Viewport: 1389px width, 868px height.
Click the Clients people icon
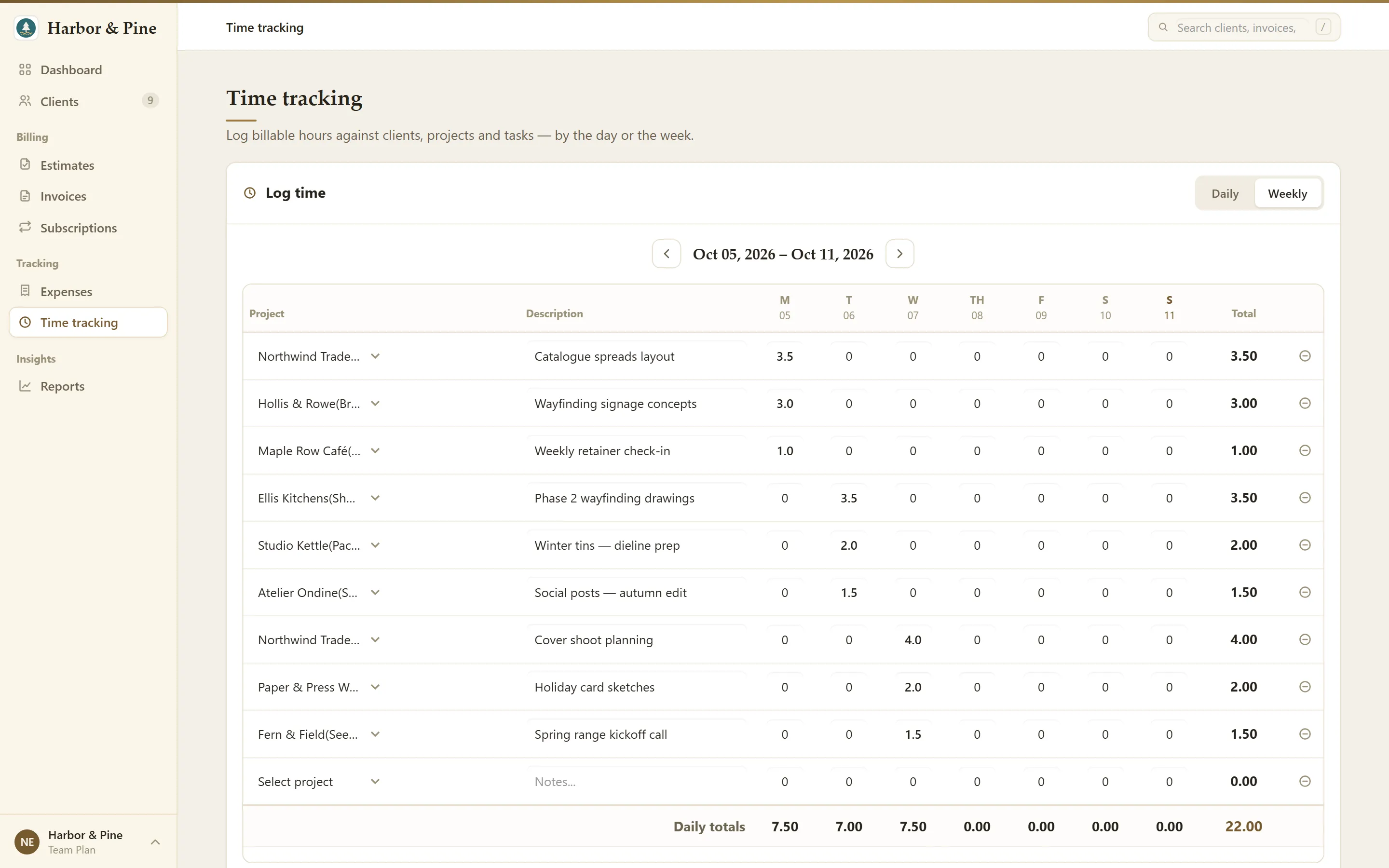(x=25, y=101)
